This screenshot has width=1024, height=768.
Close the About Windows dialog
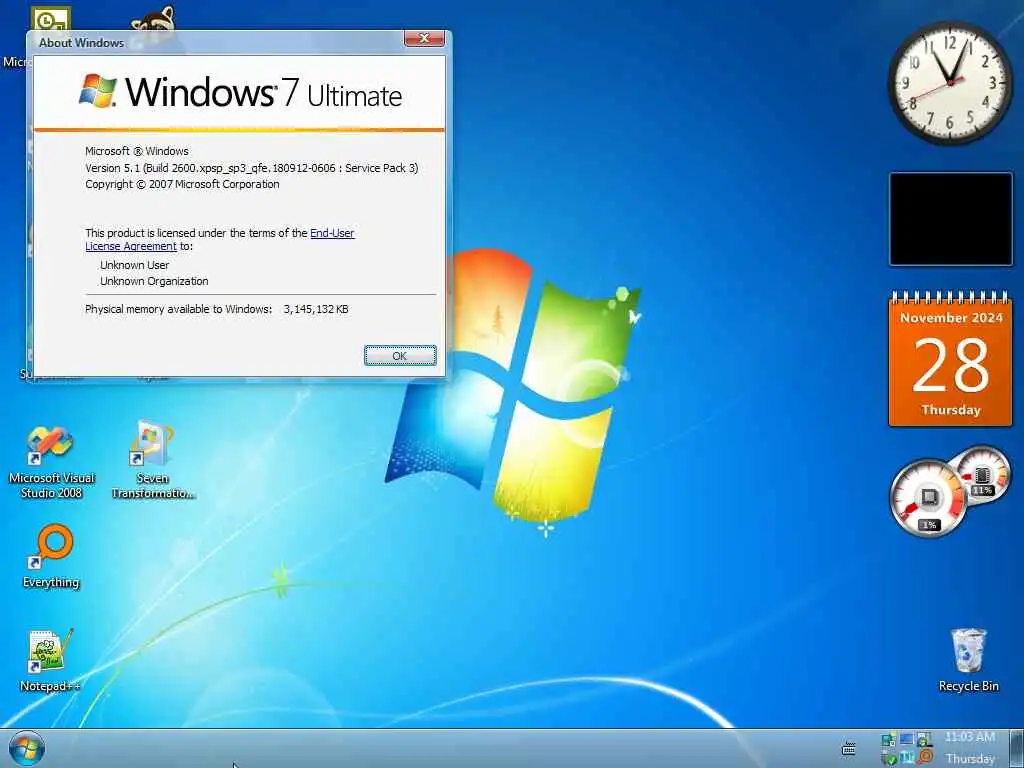[x=424, y=39]
